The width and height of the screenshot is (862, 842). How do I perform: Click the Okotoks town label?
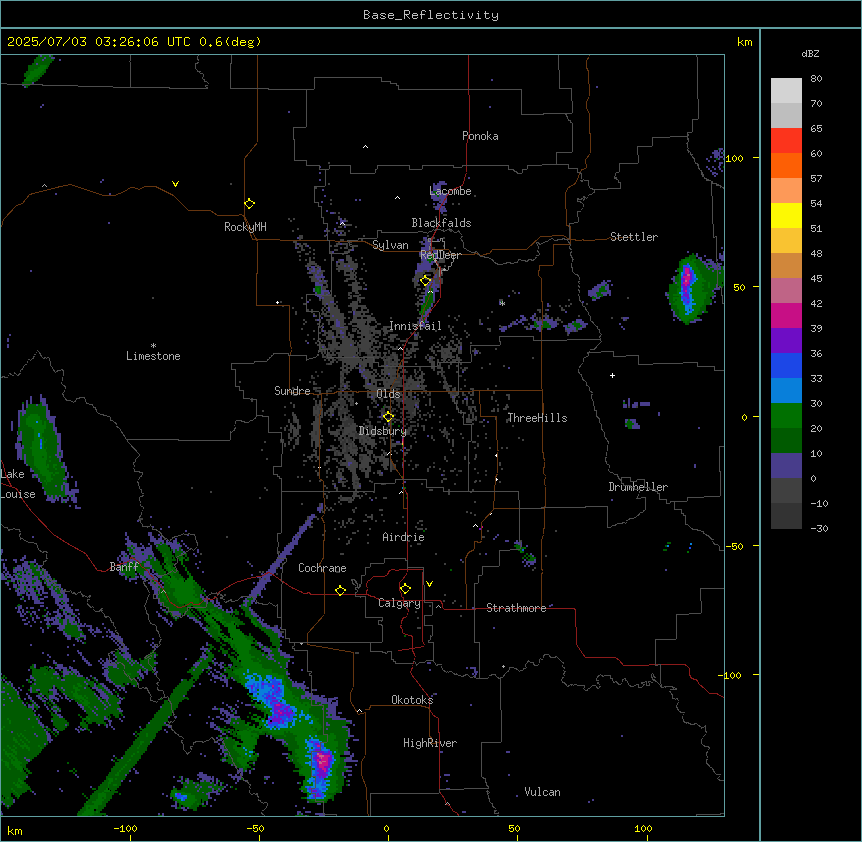pos(412,700)
